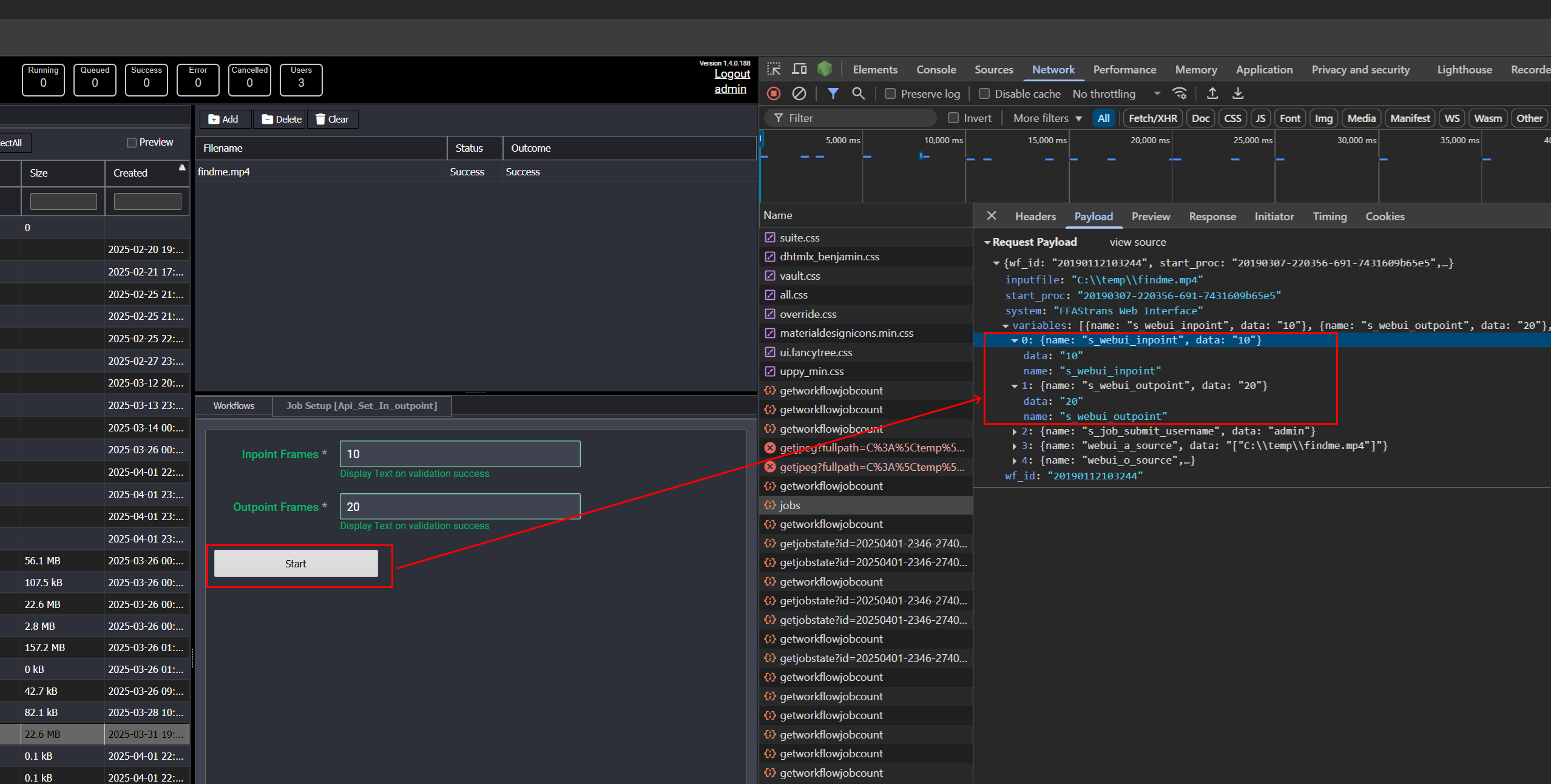The width and height of the screenshot is (1551, 784).
Task: Switch to the Elements devtools tab
Action: 875,69
